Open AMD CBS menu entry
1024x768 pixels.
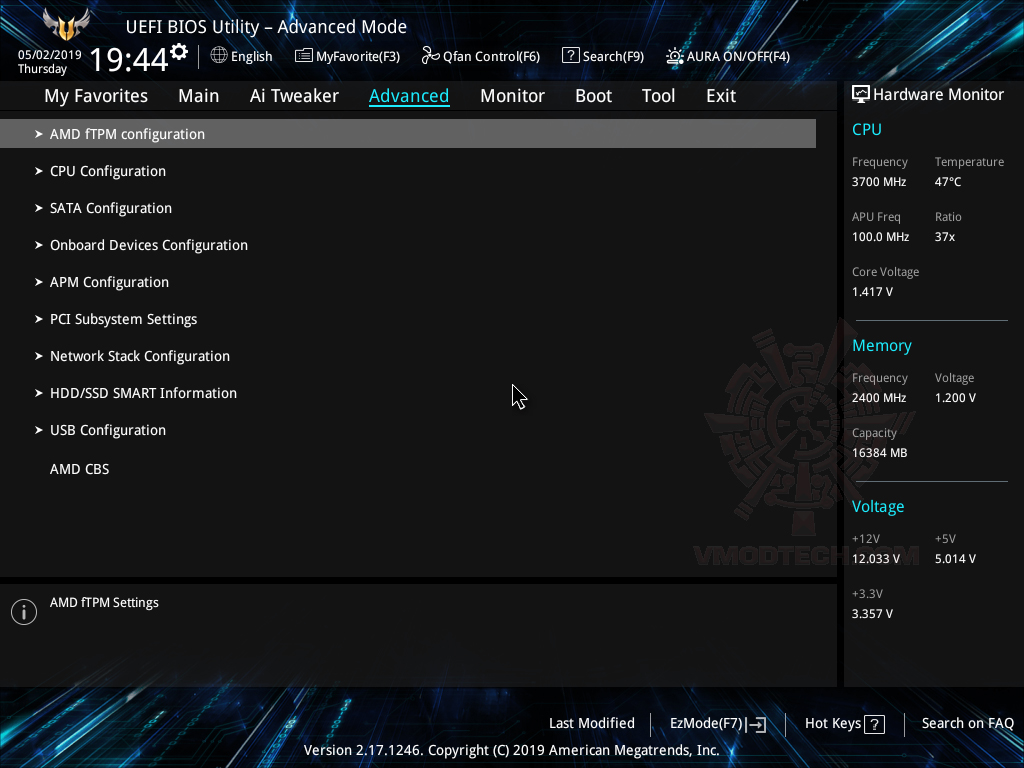80,469
